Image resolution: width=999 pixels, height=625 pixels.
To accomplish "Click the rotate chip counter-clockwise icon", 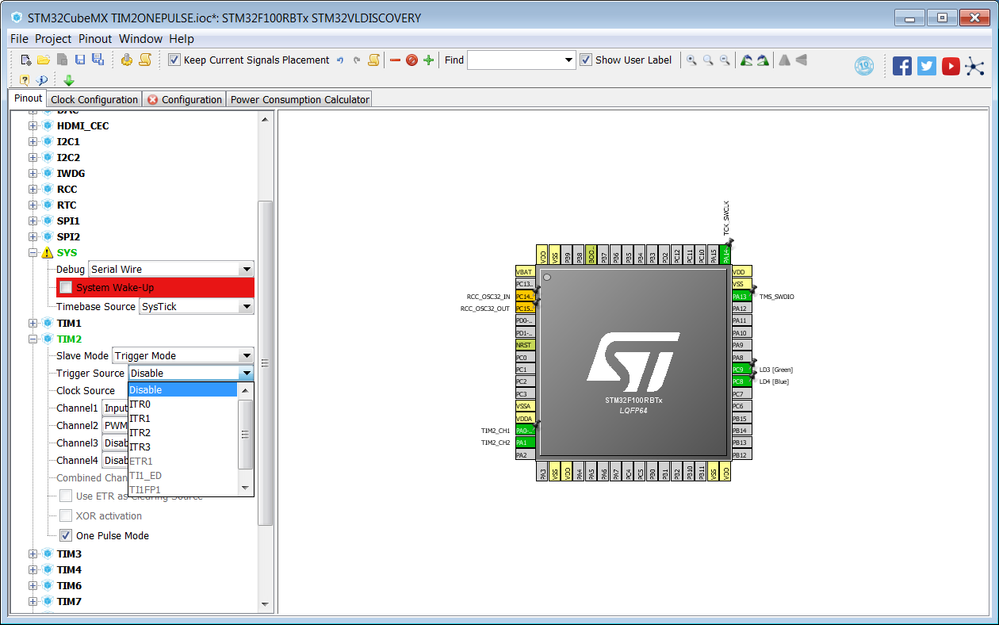I will tap(746, 60).
